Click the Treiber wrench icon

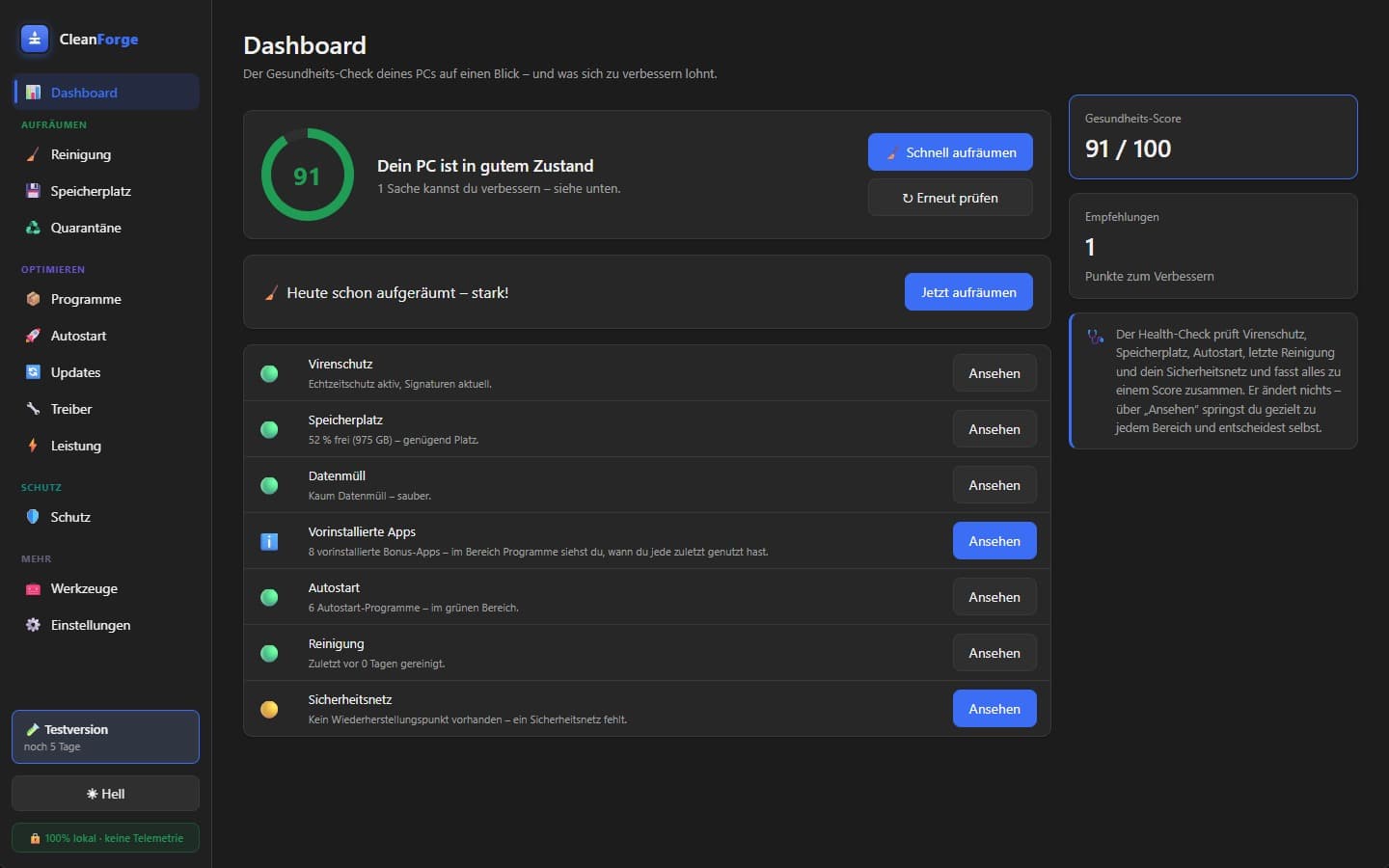[x=33, y=409]
